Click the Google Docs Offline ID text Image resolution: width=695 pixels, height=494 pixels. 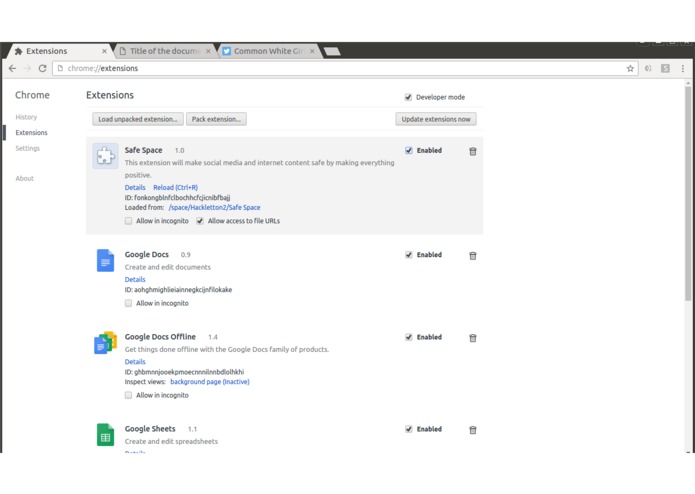[x=184, y=372]
